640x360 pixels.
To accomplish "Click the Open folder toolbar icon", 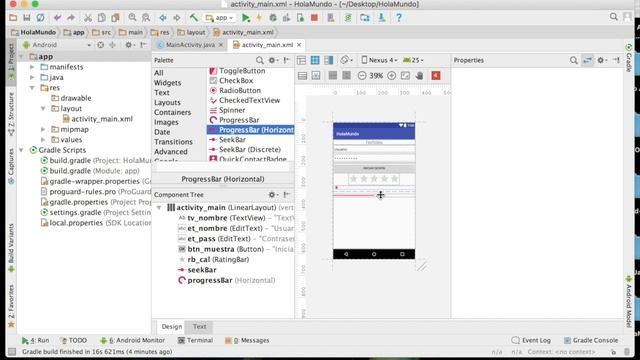I will point(13,18).
